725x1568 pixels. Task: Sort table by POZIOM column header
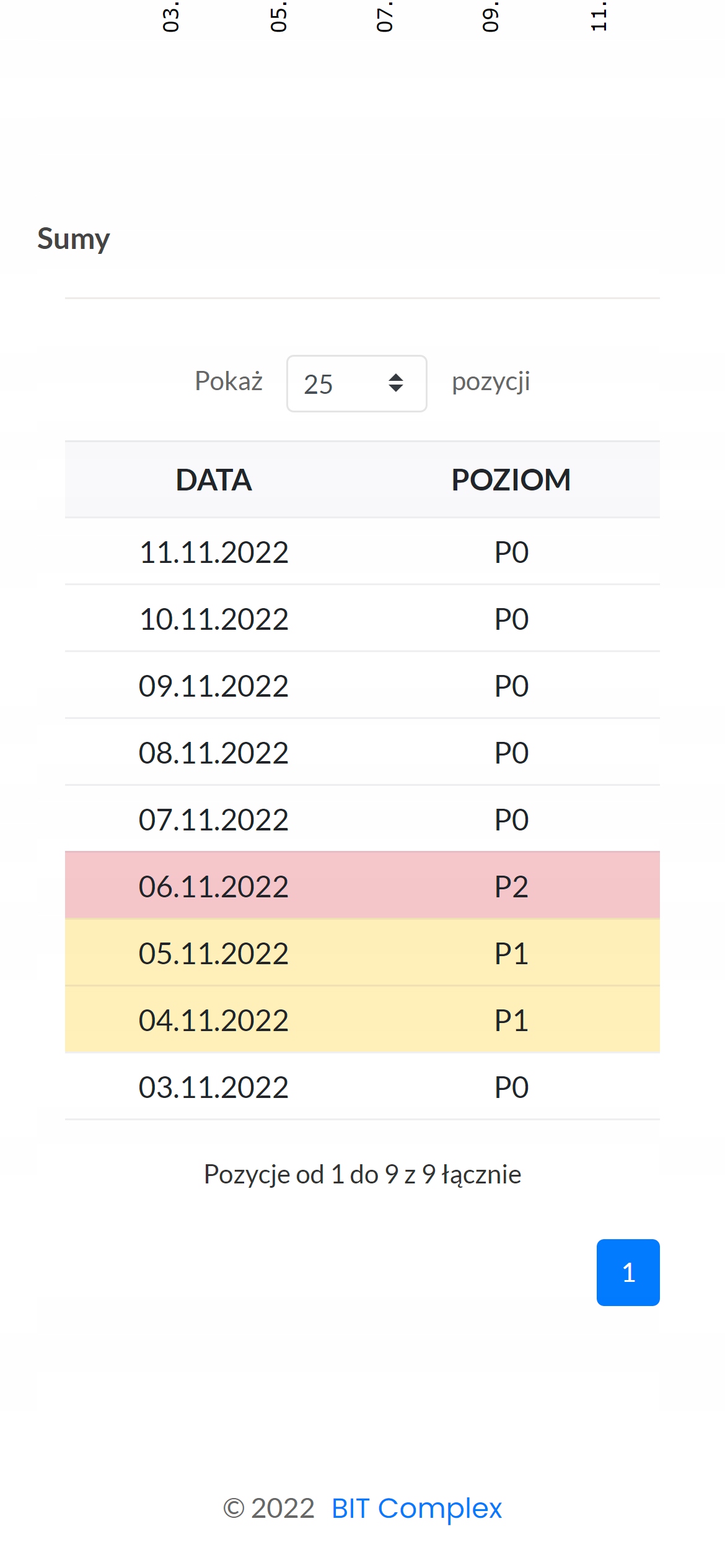(x=511, y=480)
